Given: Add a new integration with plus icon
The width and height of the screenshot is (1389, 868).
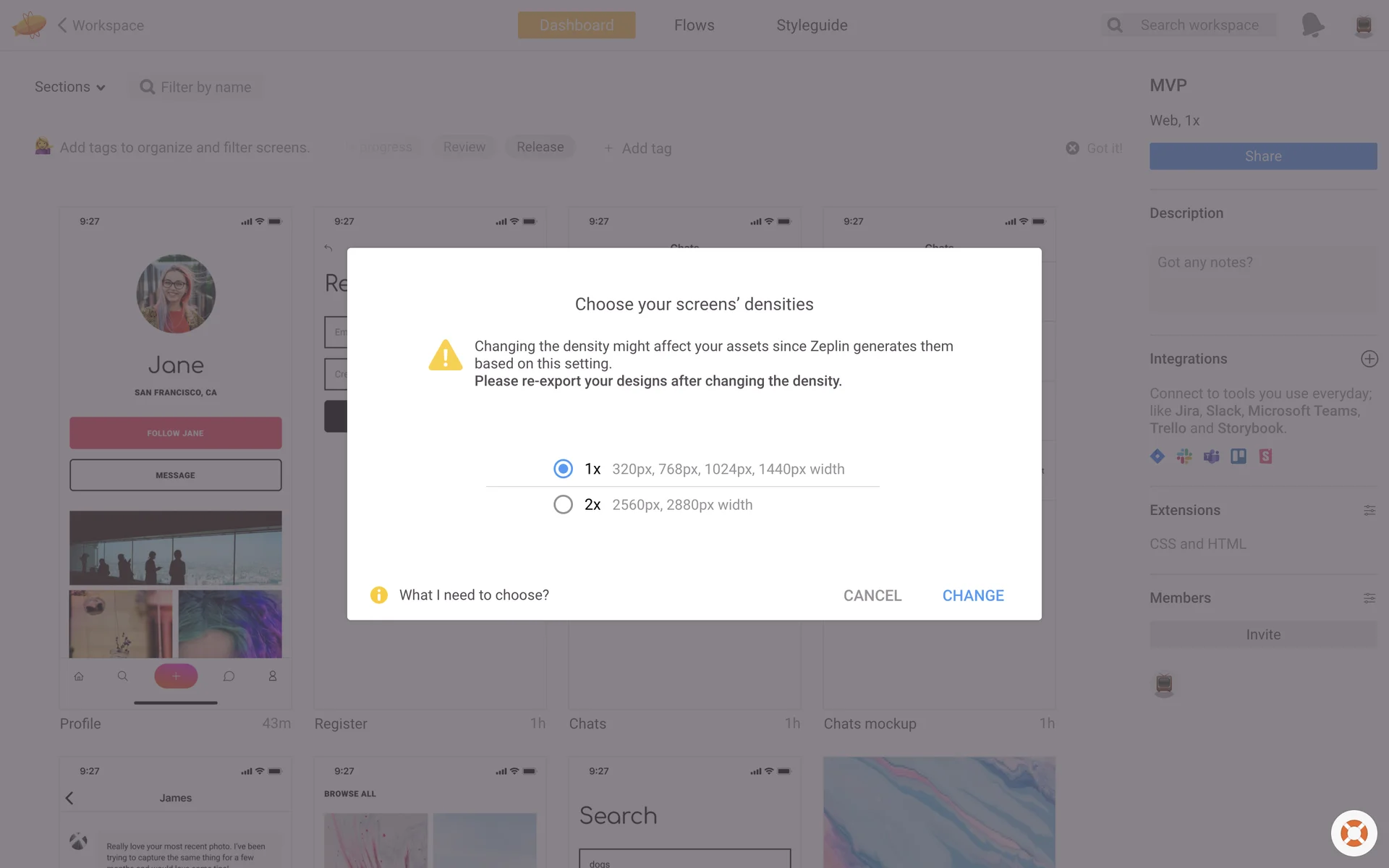Looking at the screenshot, I should click(x=1369, y=359).
